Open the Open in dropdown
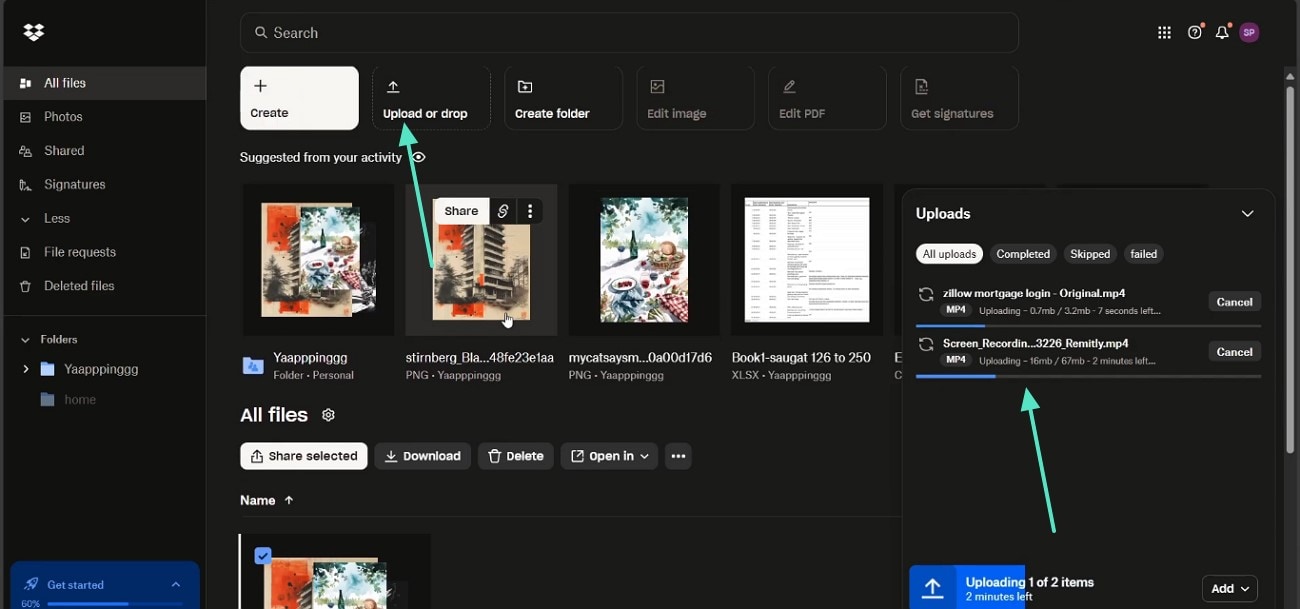Image resolution: width=1300 pixels, height=609 pixels. click(609, 456)
